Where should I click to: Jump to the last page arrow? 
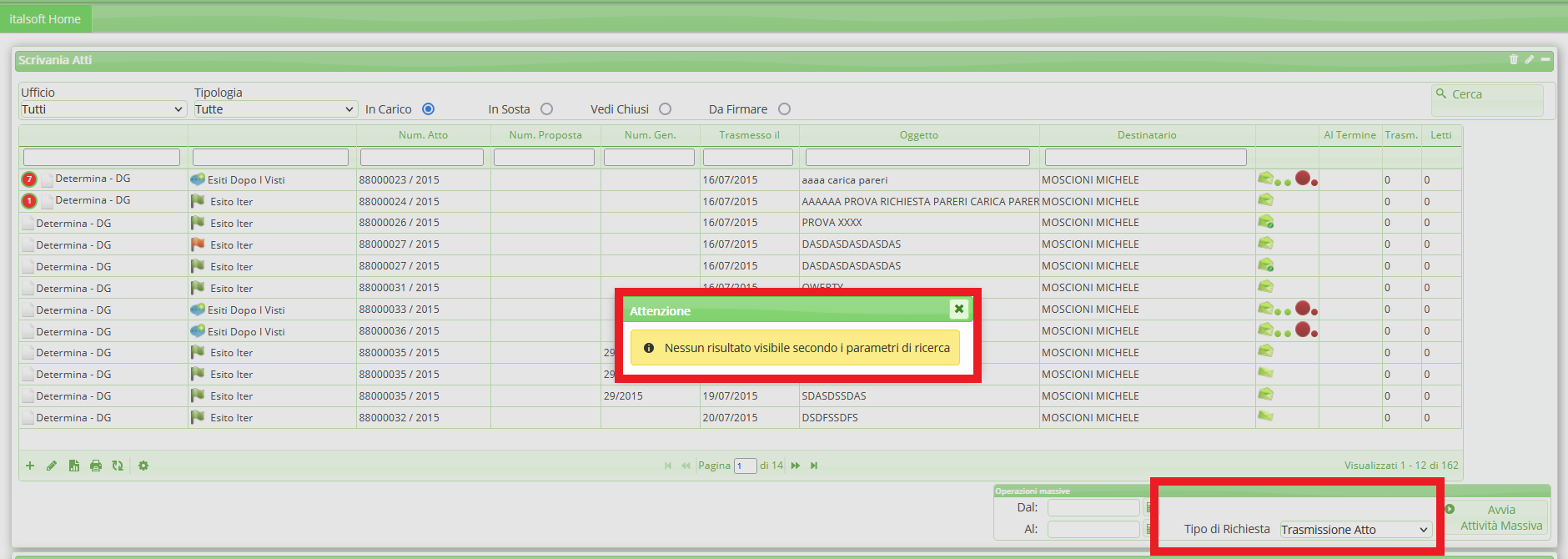click(814, 466)
